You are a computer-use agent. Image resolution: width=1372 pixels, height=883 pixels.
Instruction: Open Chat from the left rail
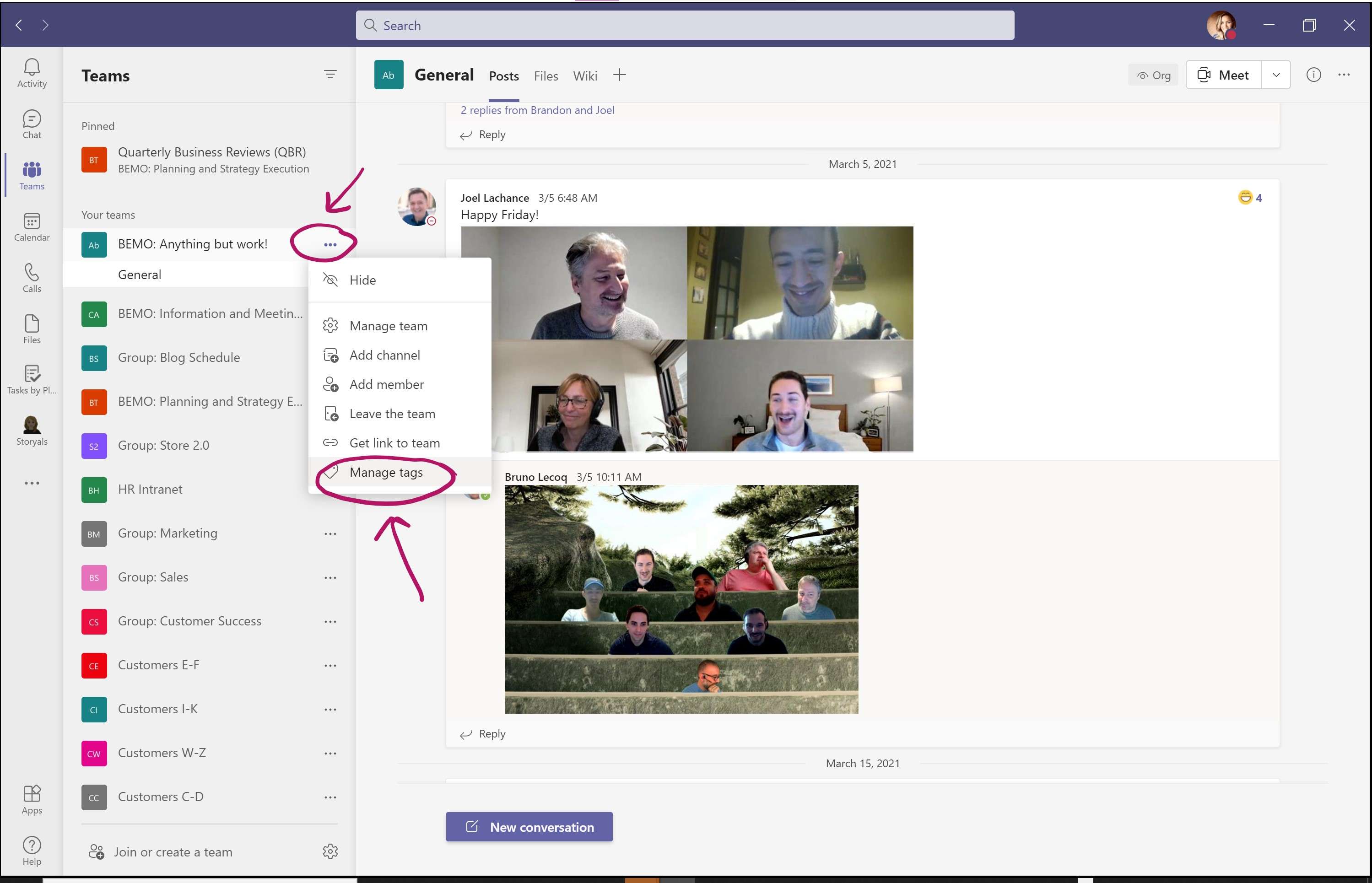32,124
